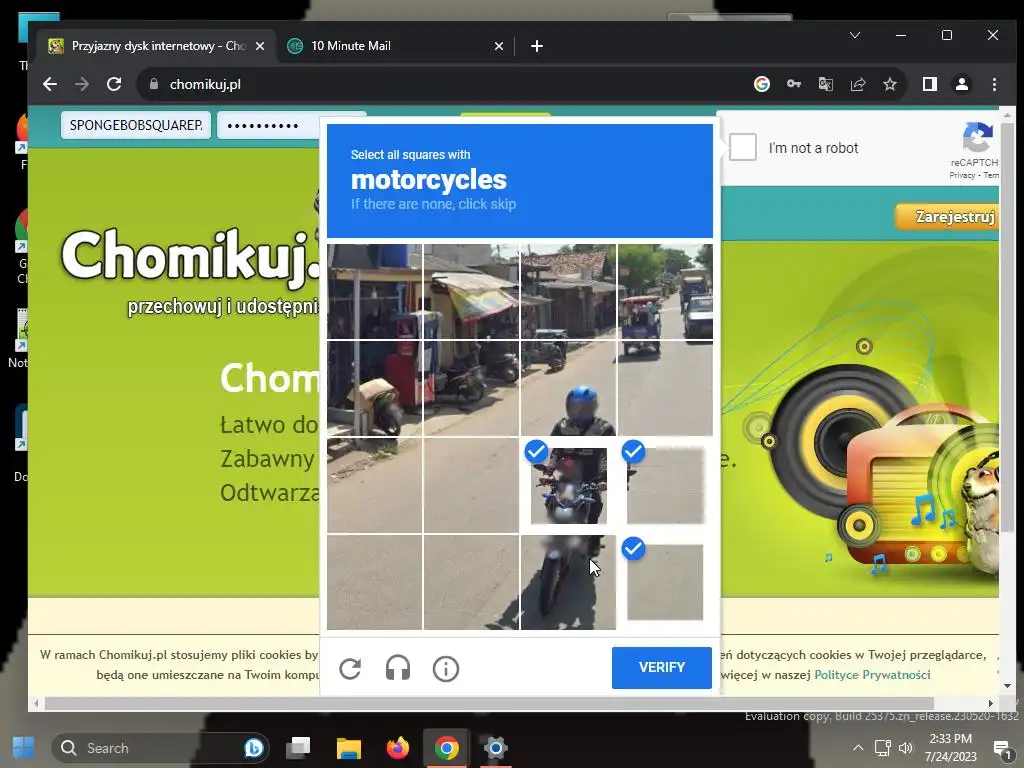Screen dimensions: 1024x768
Task: Select the tile with the parked scooter by the pole
Action: tap(374, 389)
